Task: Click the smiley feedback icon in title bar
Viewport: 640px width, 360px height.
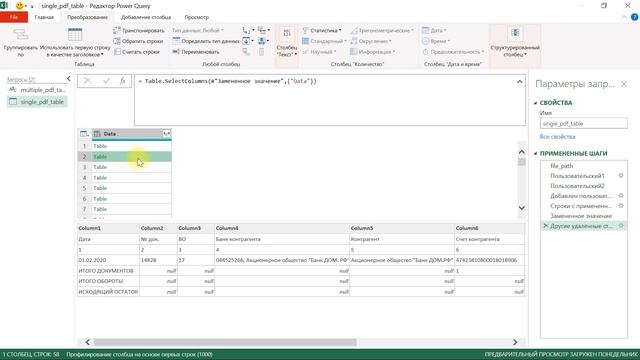Action: (x=19, y=6)
